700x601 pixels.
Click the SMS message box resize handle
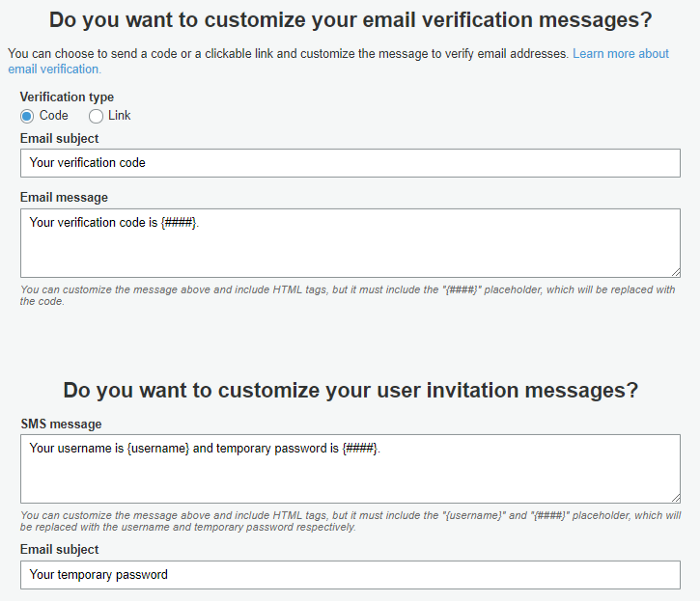point(675,497)
